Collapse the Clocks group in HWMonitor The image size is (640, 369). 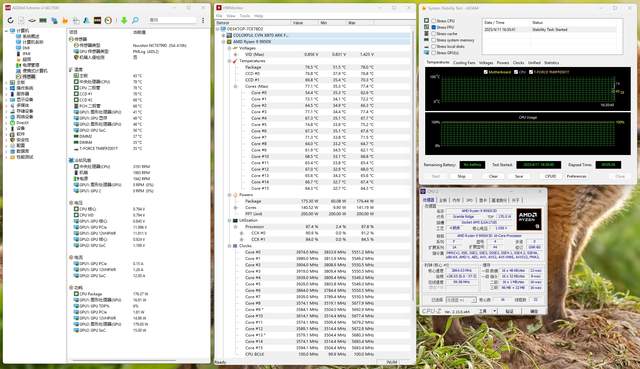pos(229,246)
